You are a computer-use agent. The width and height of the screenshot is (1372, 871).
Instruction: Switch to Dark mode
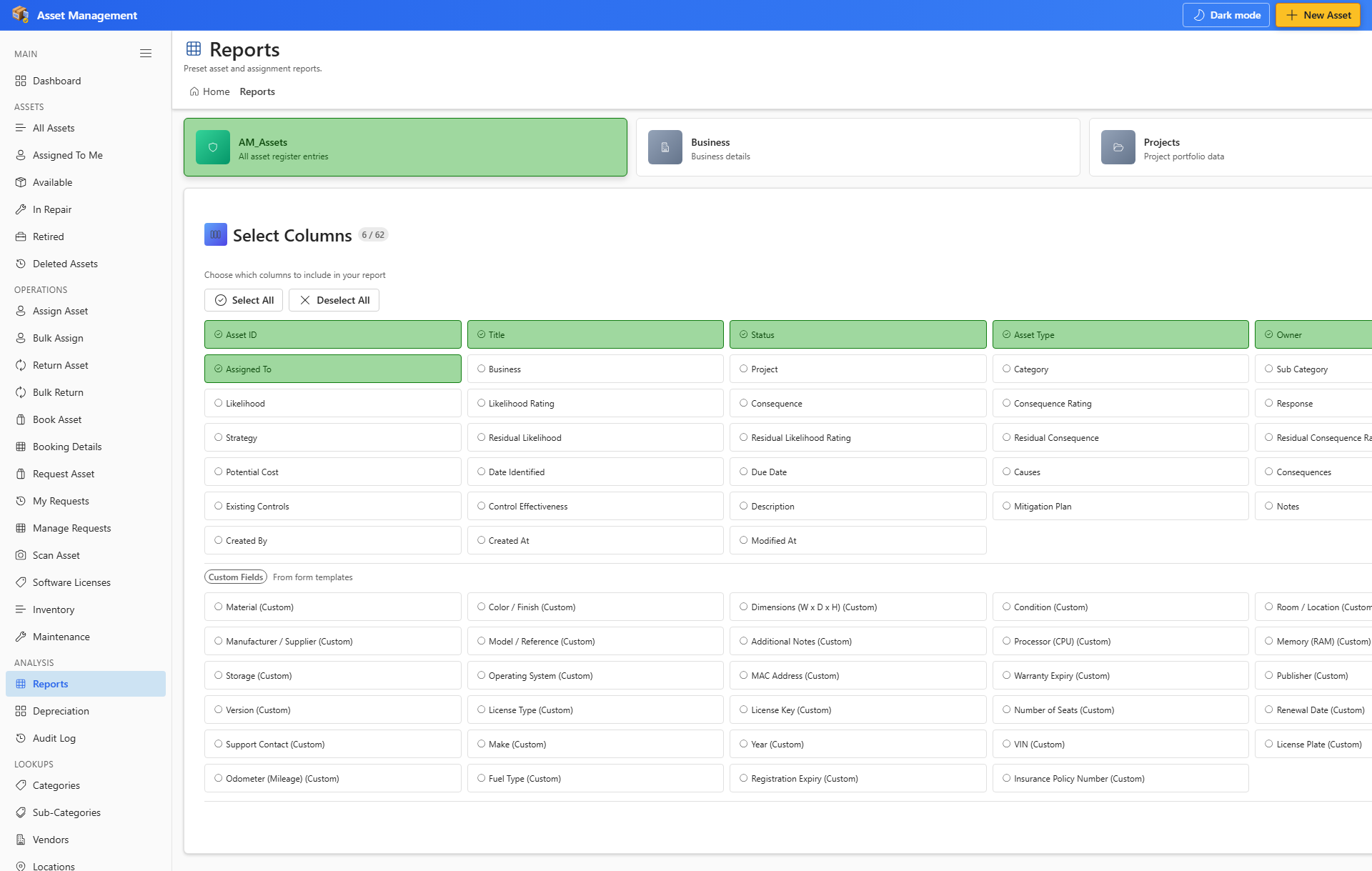click(x=1226, y=15)
